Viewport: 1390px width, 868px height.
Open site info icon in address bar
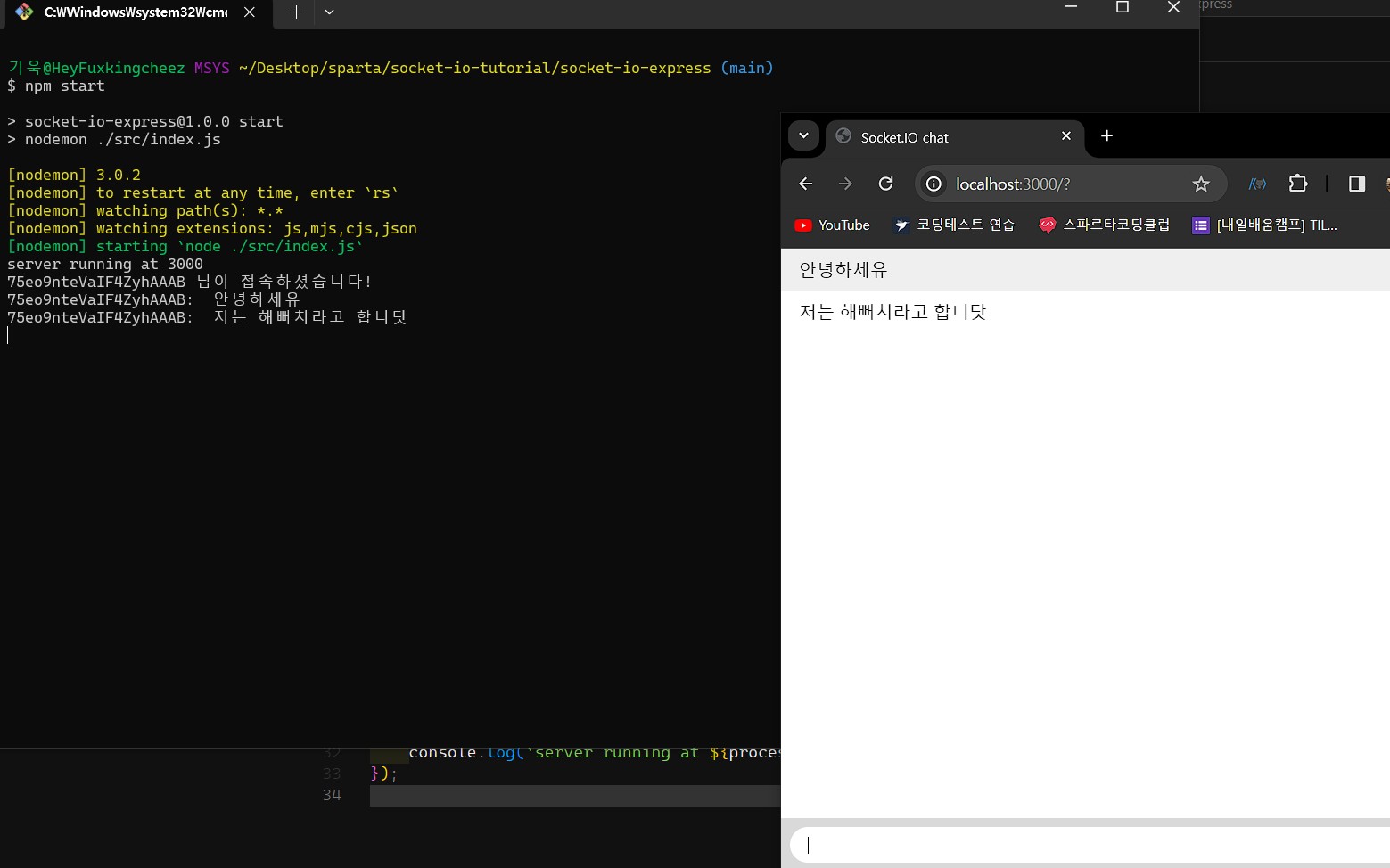pyautogui.click(x=934, y=184)
